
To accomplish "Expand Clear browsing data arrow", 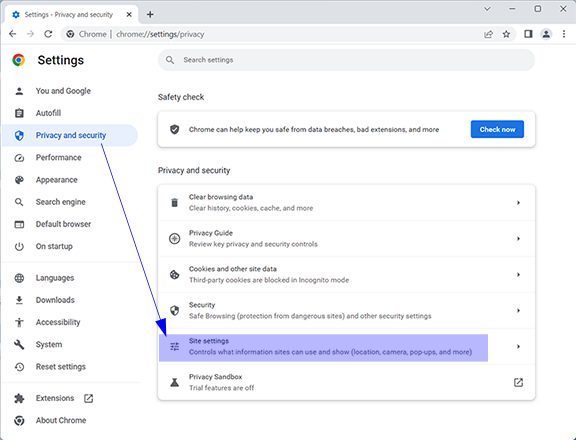I will pyautogui.click(x=518, y=203).
